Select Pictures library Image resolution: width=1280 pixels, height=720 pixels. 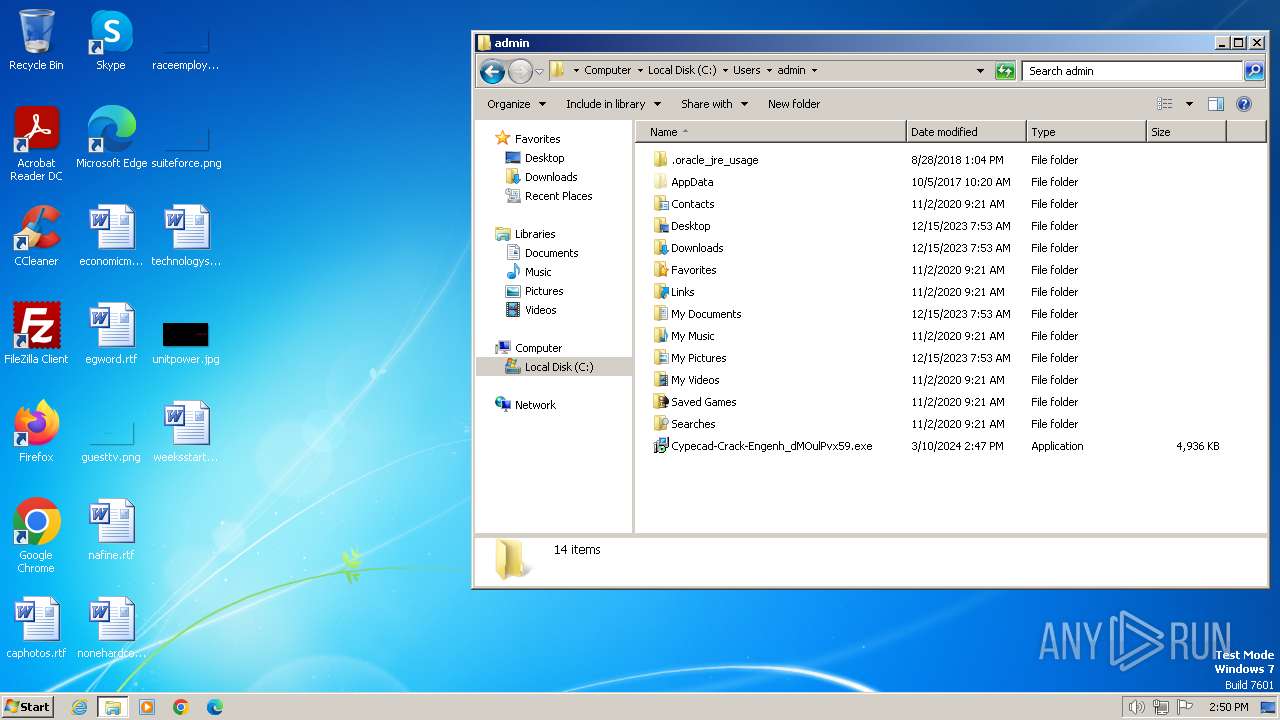pyautogui.click(x=544, y=291)
